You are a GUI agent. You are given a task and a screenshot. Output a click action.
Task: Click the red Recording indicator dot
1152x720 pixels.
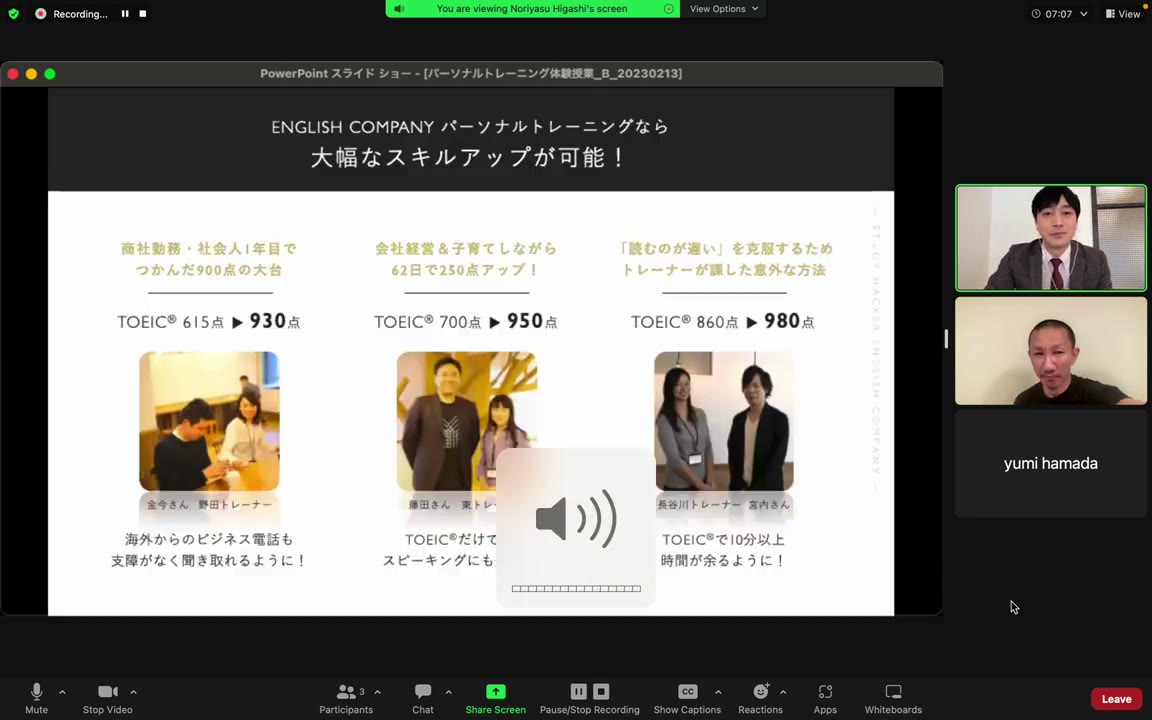pos(40,13)
